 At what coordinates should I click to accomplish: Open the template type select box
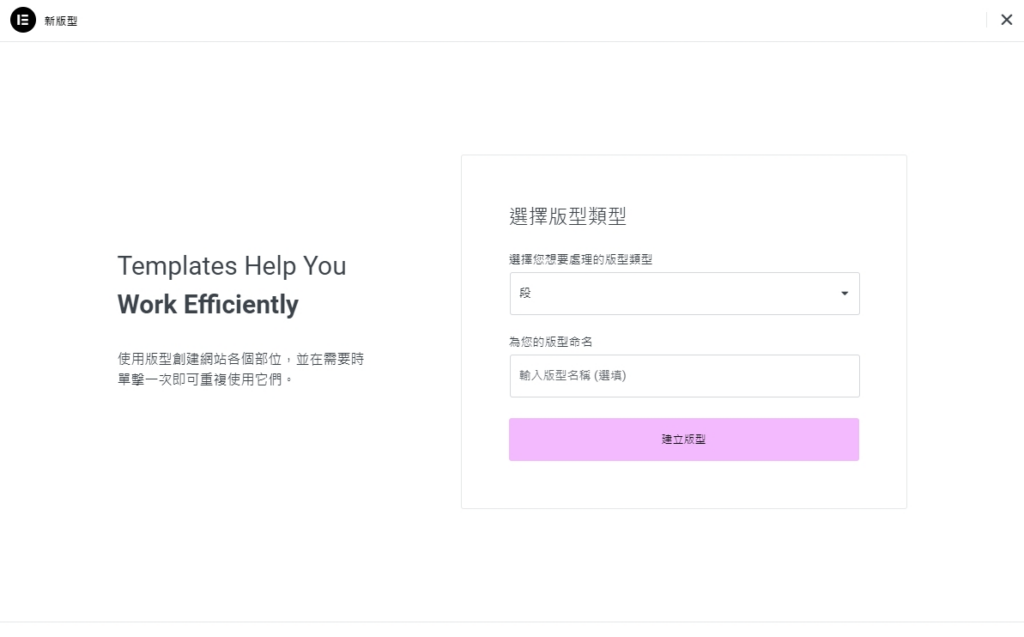[684, 294]
